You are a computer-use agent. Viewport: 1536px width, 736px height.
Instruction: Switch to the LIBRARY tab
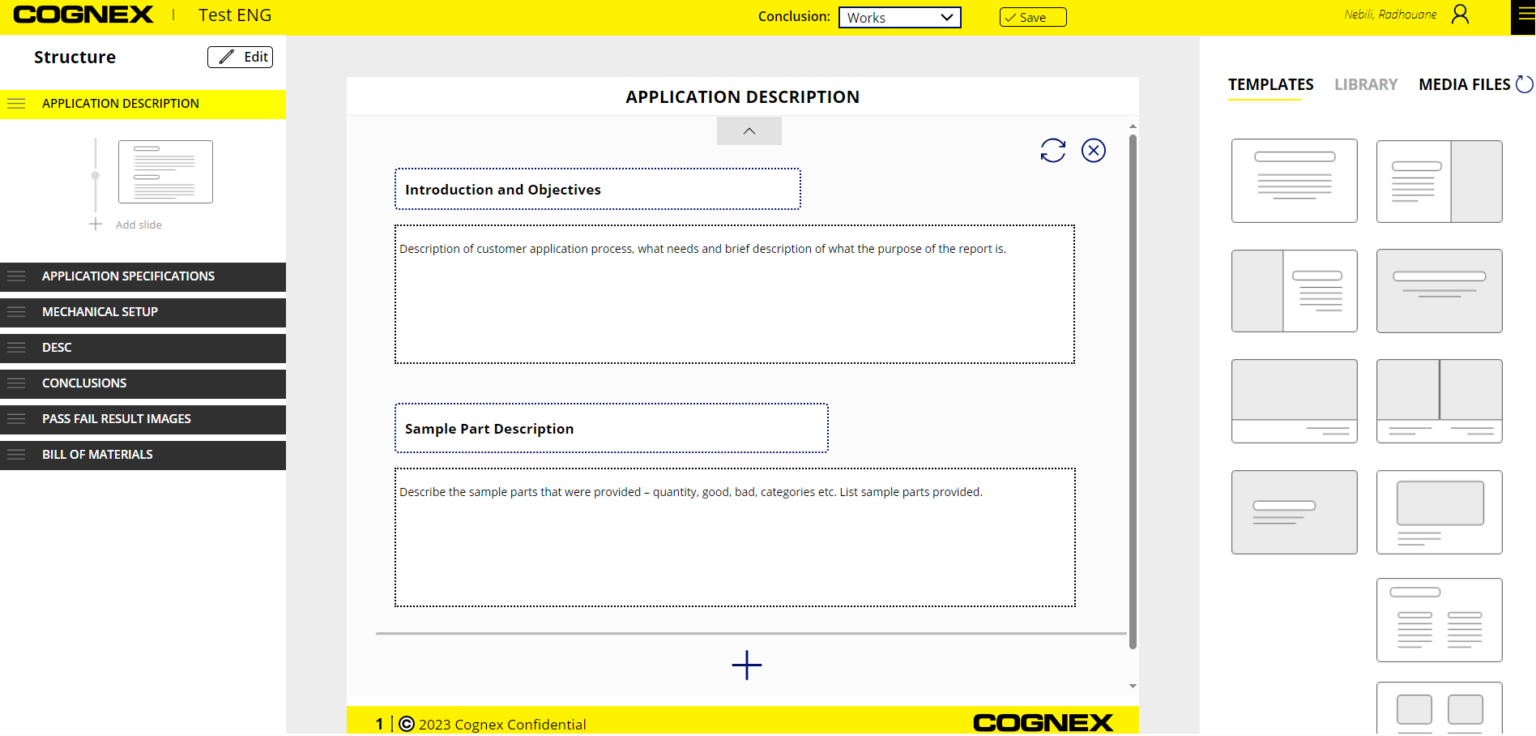click(x=1366, y=85)
